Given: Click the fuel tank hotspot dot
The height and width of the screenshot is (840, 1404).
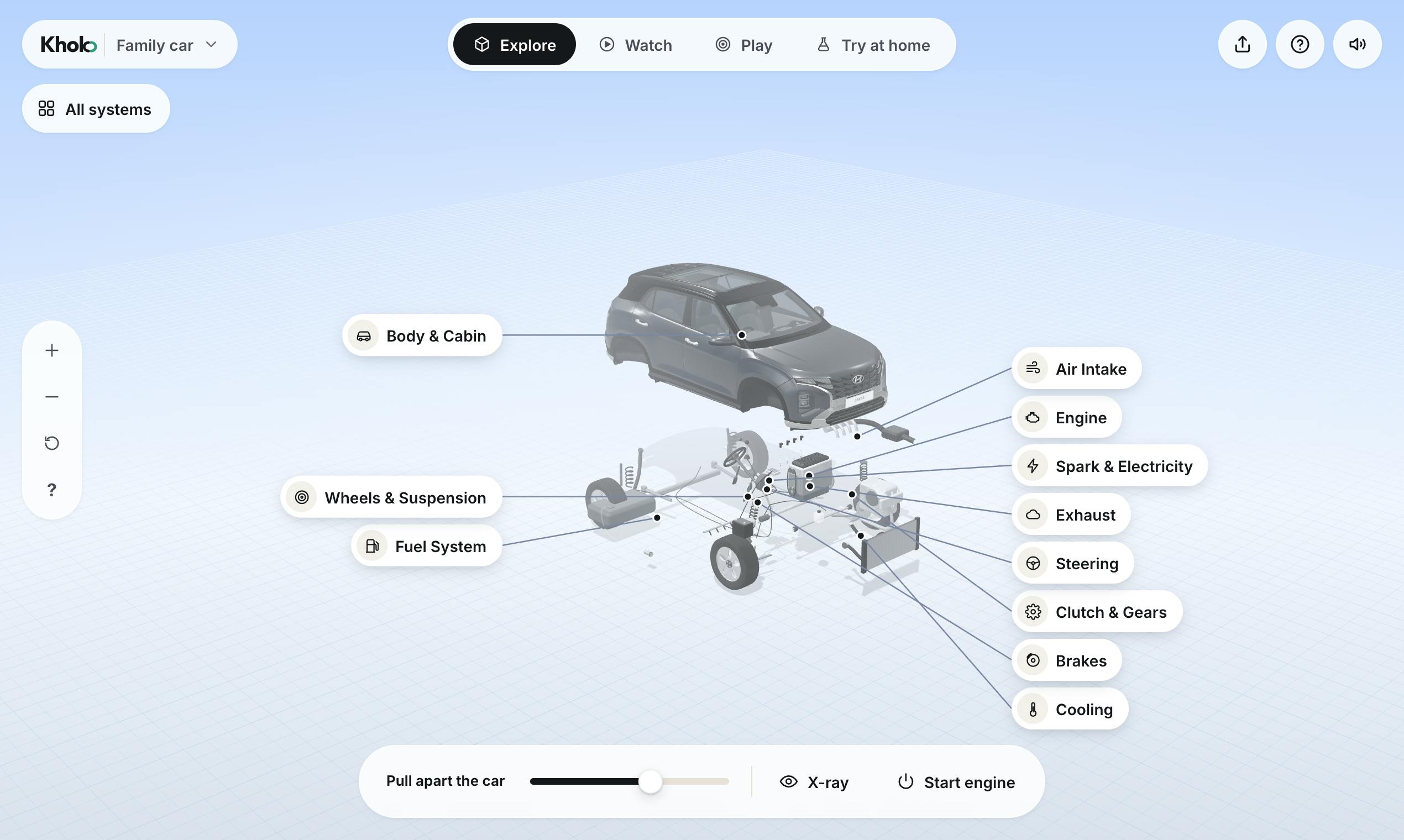Looking at the screenshot, I should 657,517.
